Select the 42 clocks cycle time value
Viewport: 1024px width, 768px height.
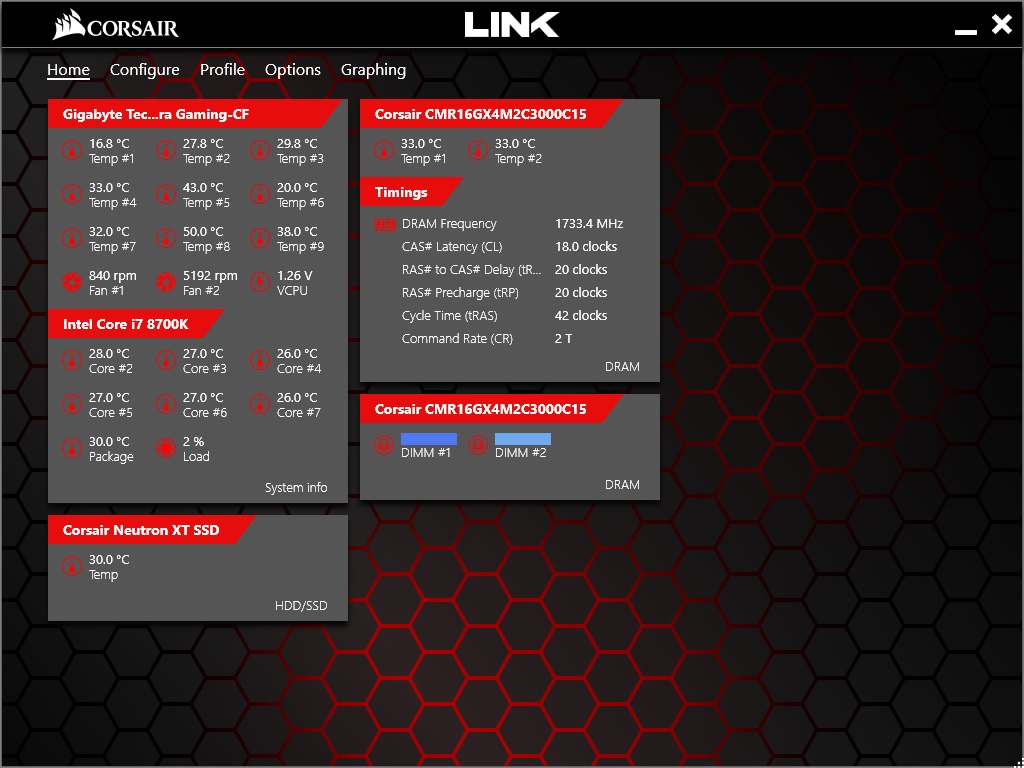pyautogui.click(x=581, y=315)
